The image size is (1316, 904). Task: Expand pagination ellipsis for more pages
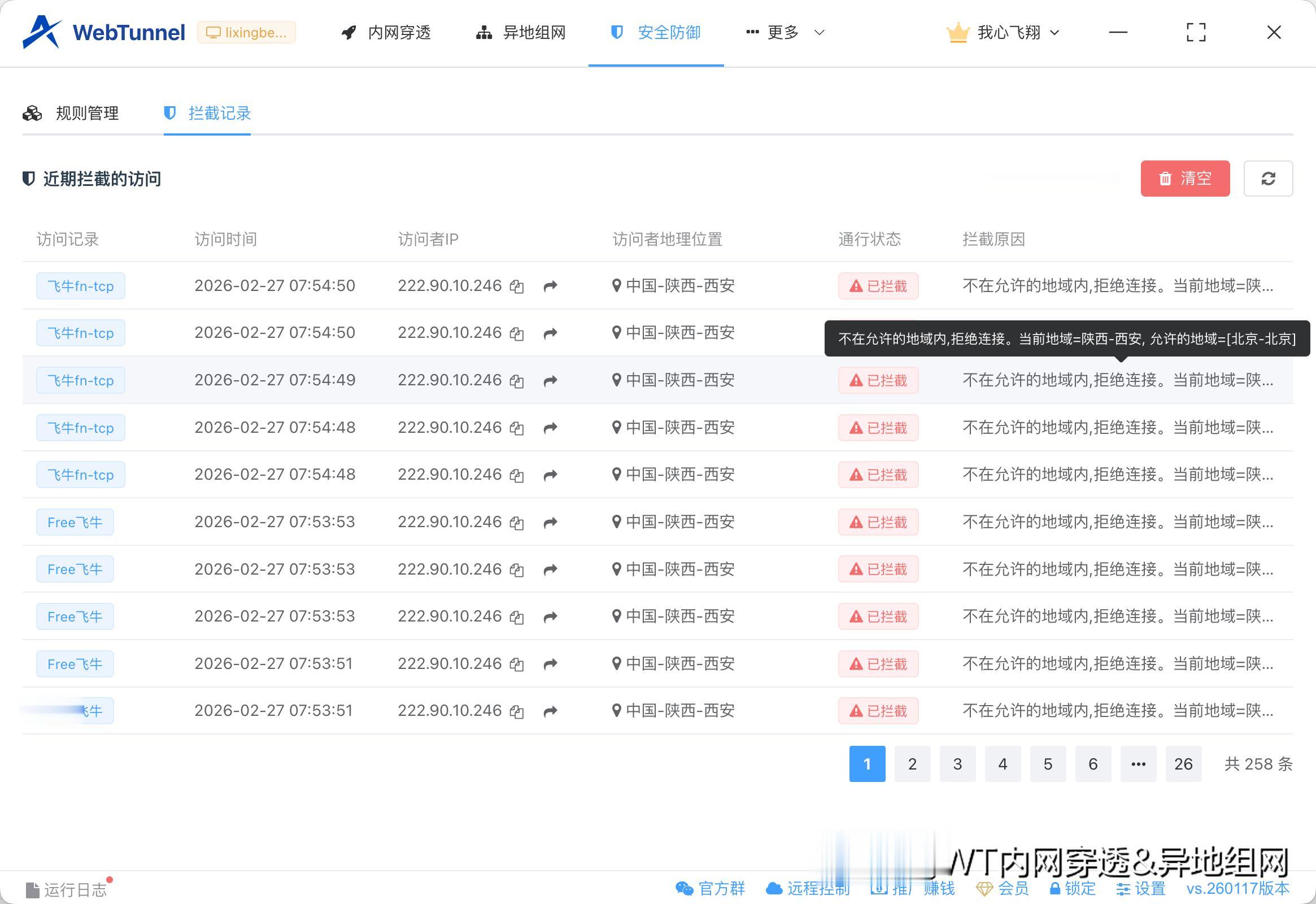click(1138, 763)
